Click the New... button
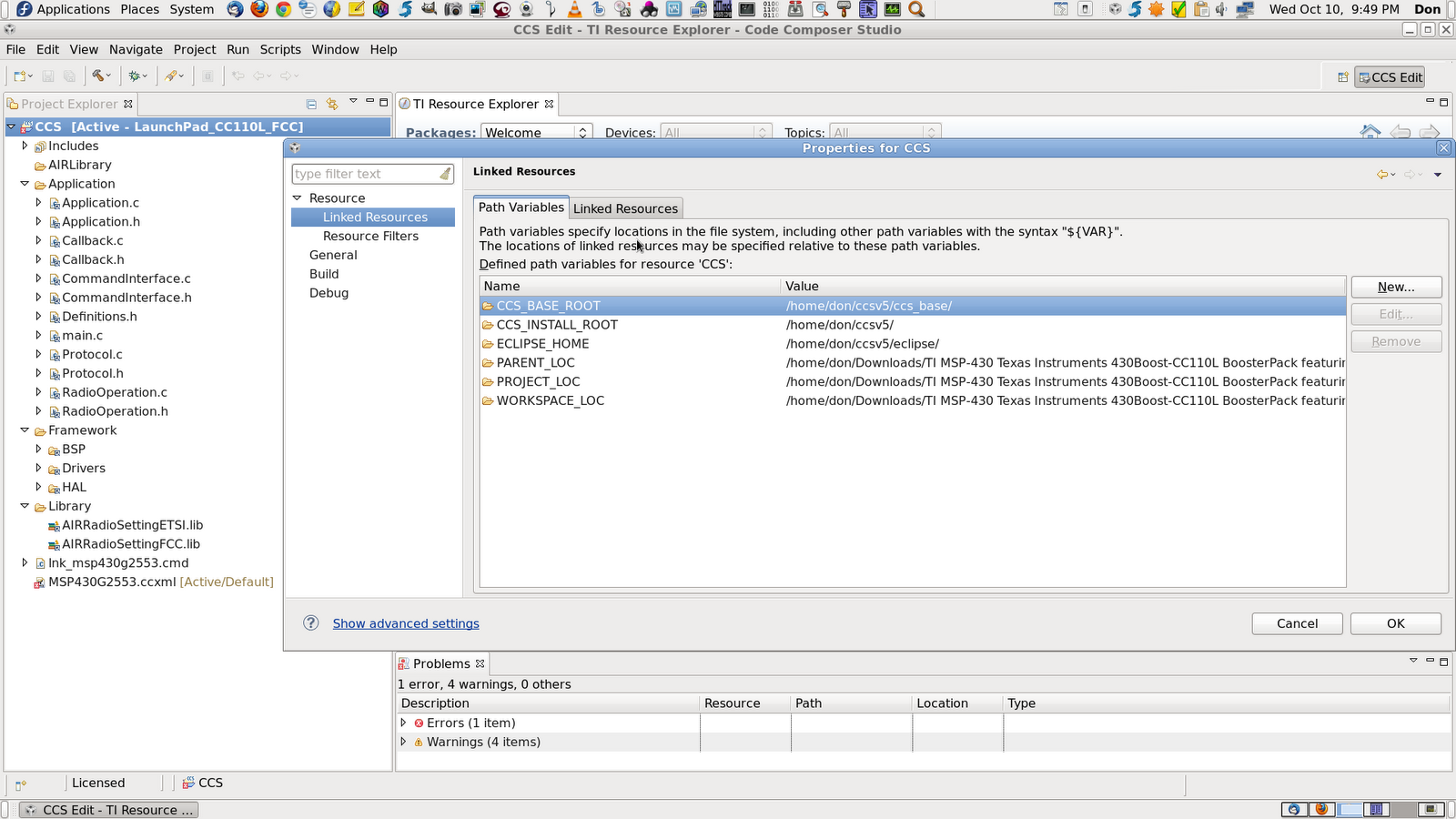The image size is (1456, 819). pos(1396,287)
